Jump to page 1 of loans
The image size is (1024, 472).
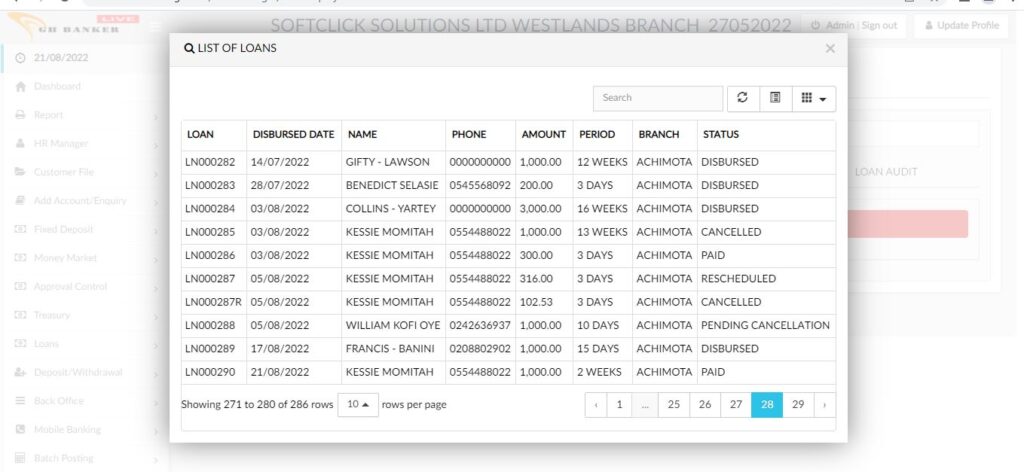pyautogui.click(x=619, y=405)
